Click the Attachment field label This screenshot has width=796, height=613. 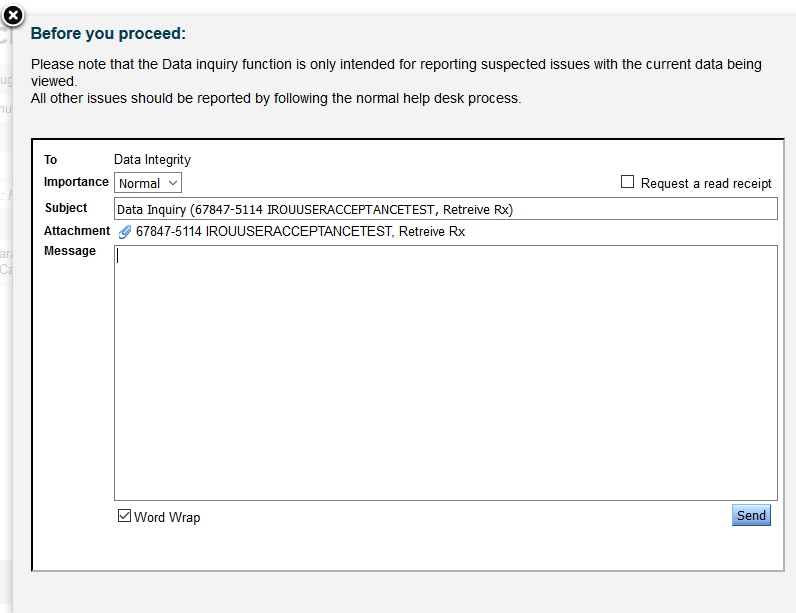point(77,231)
